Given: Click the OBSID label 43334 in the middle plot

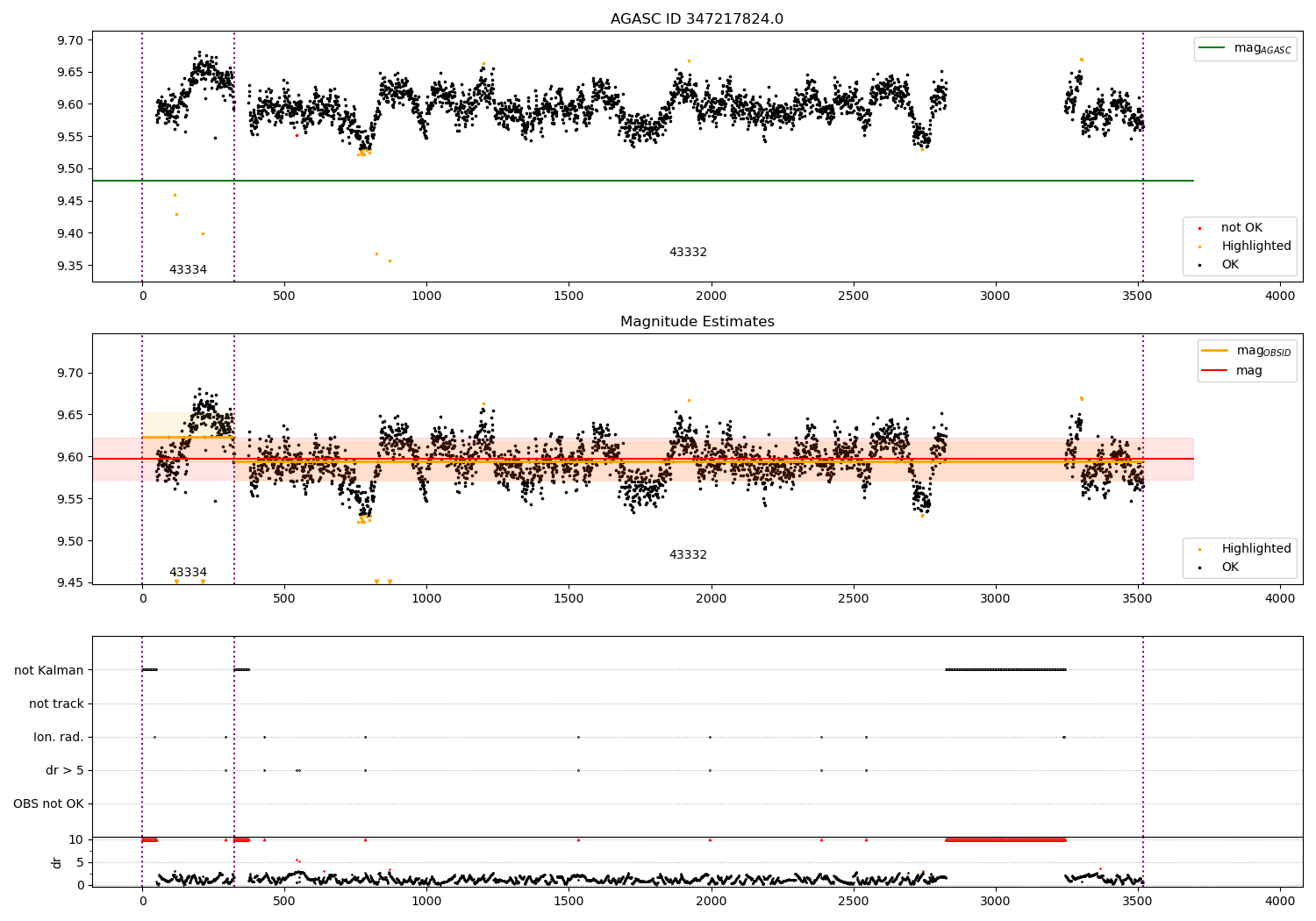Looking at the screenshot, I should [188, 573].
